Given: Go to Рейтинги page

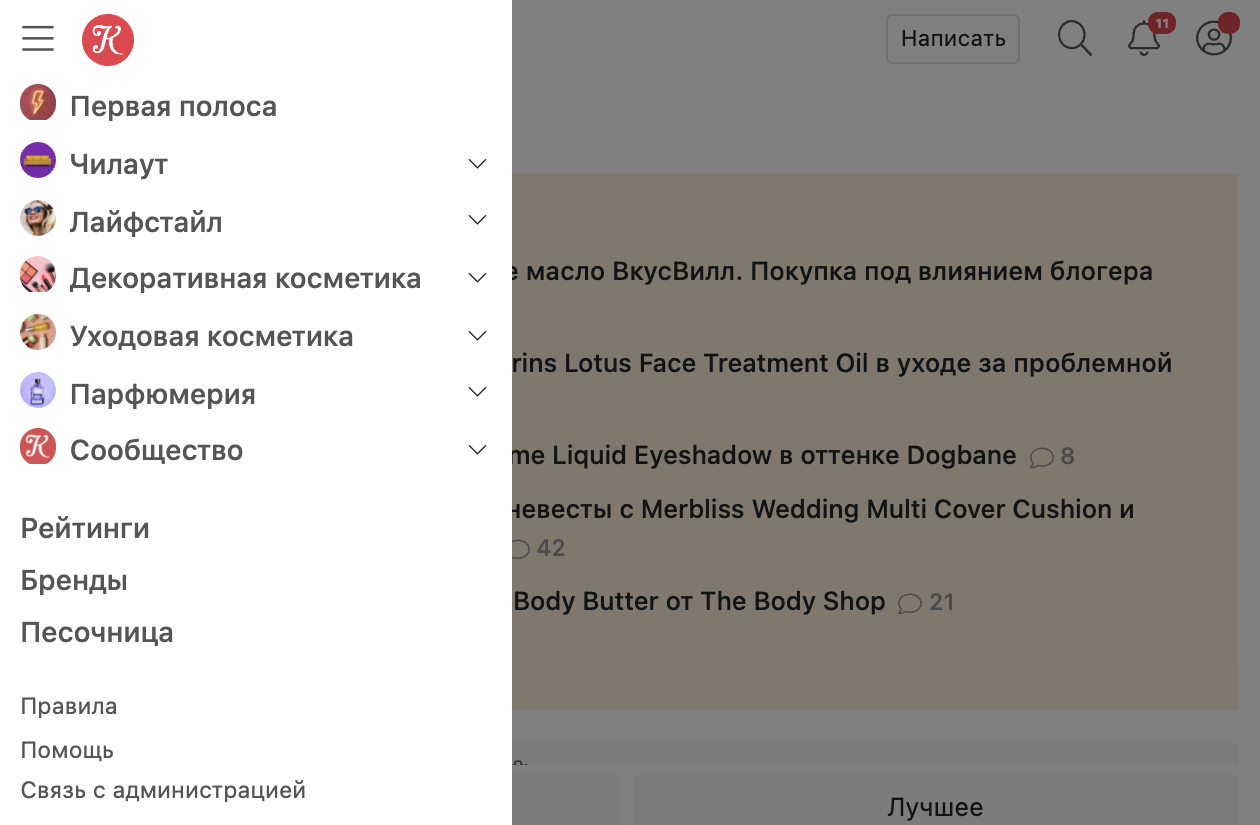Looking at the screenshot, I should click(85, 528).
